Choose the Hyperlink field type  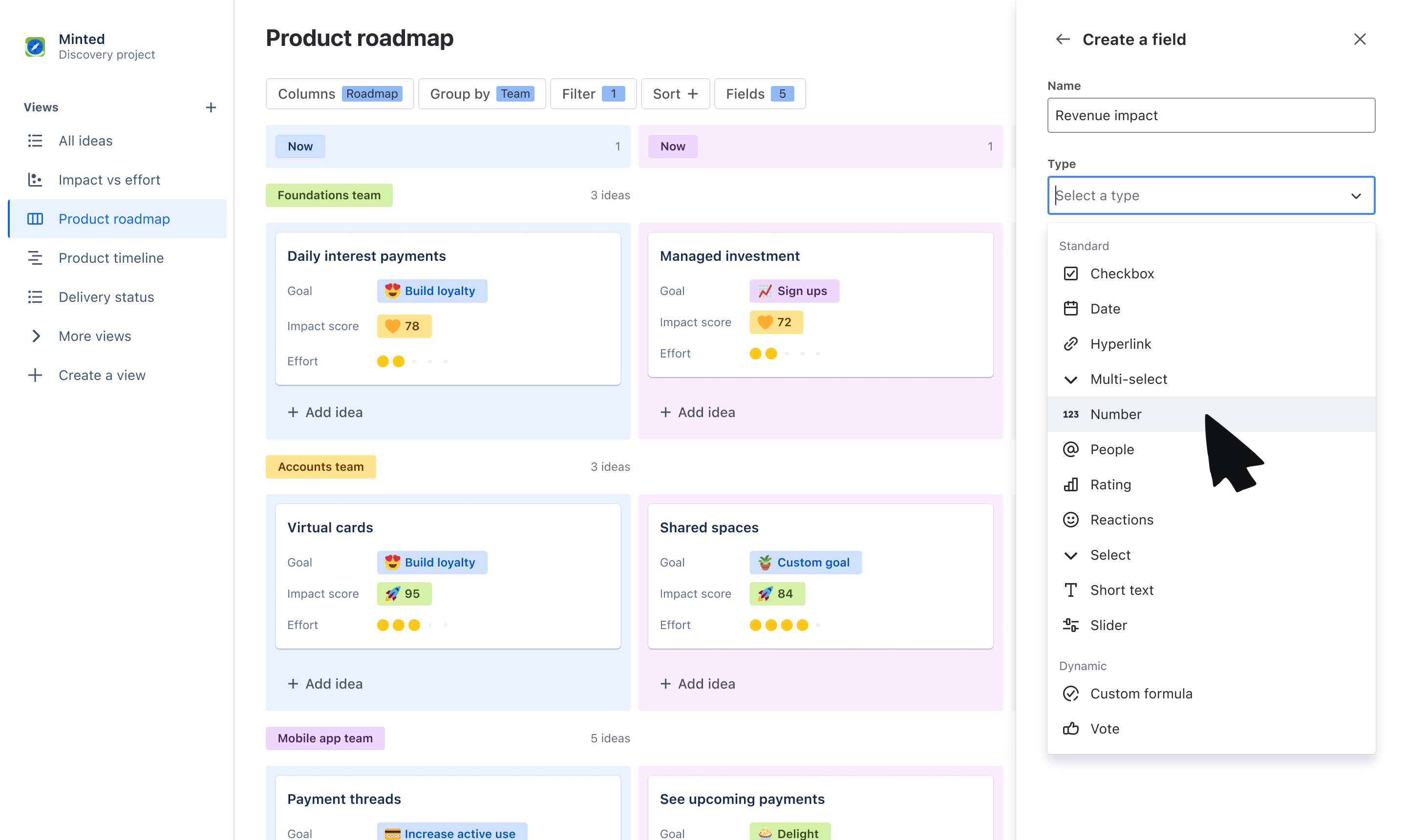[1120, 344]
